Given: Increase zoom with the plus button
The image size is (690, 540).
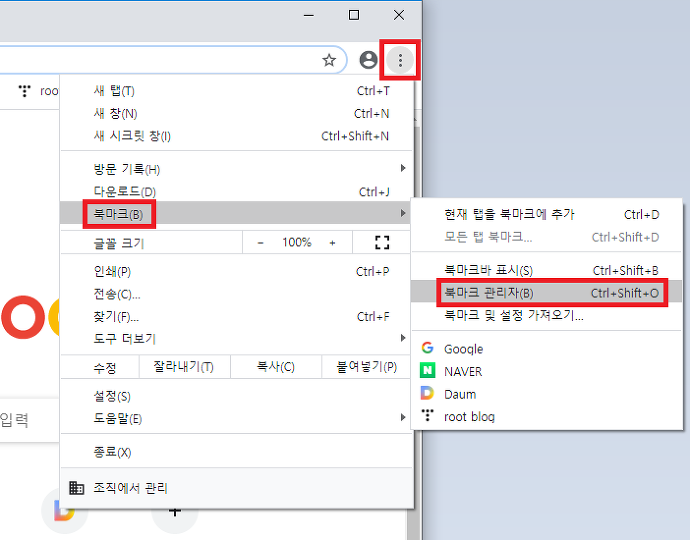Looking at the screenshot, I should coord(332,242).
